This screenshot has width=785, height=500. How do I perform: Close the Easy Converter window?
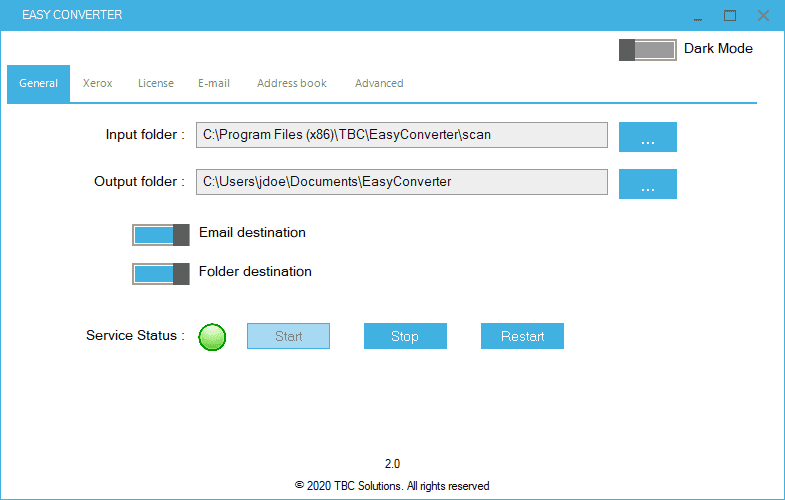point(763,16)
